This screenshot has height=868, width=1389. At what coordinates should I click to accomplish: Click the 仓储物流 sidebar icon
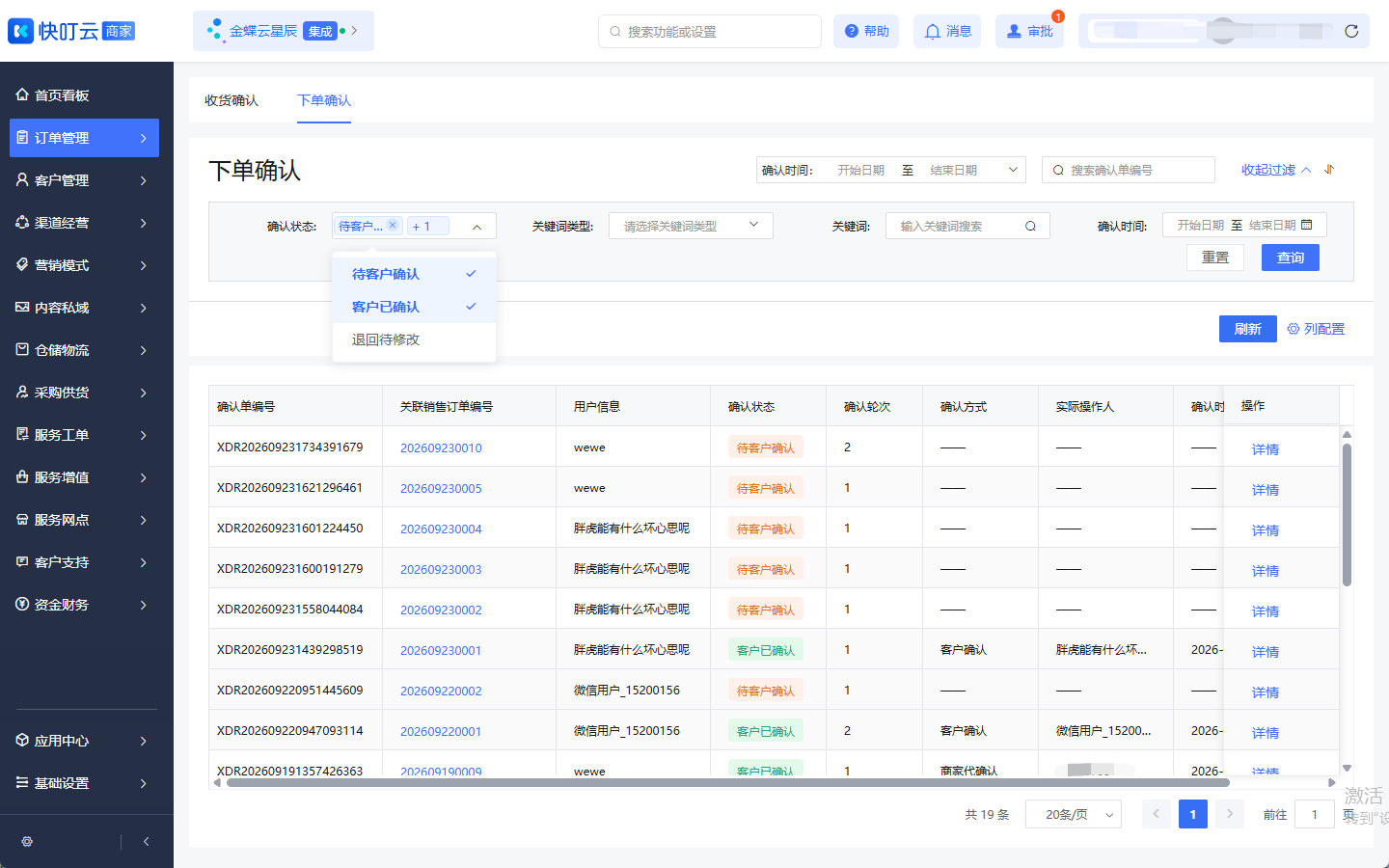22,349
